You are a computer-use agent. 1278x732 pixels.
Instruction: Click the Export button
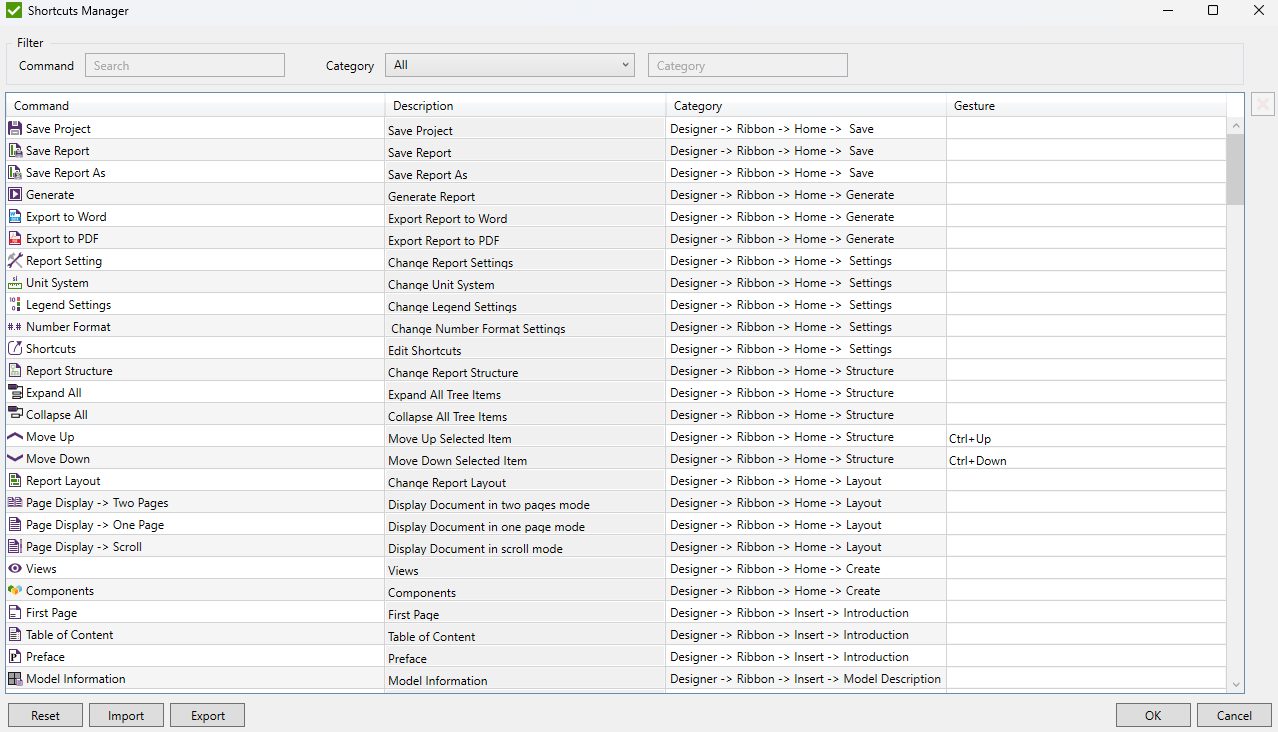(x=207, y=715)
